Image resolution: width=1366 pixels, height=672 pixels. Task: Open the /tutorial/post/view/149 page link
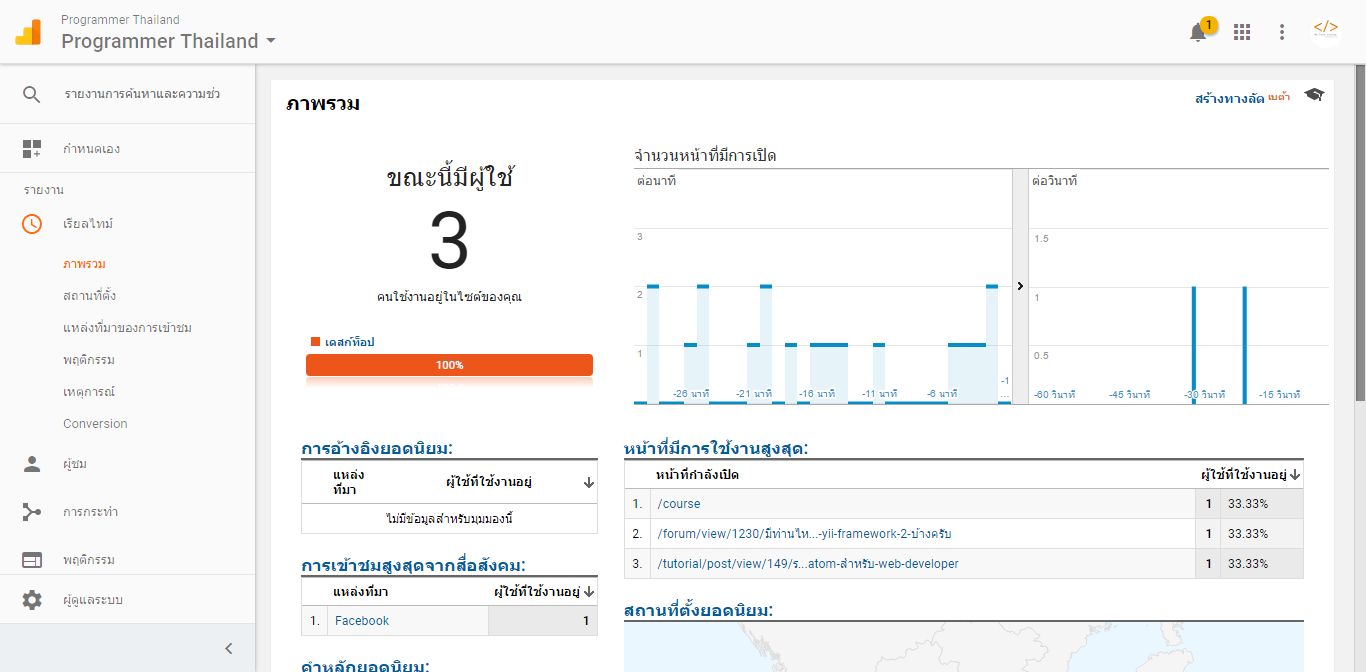[808, 564]
